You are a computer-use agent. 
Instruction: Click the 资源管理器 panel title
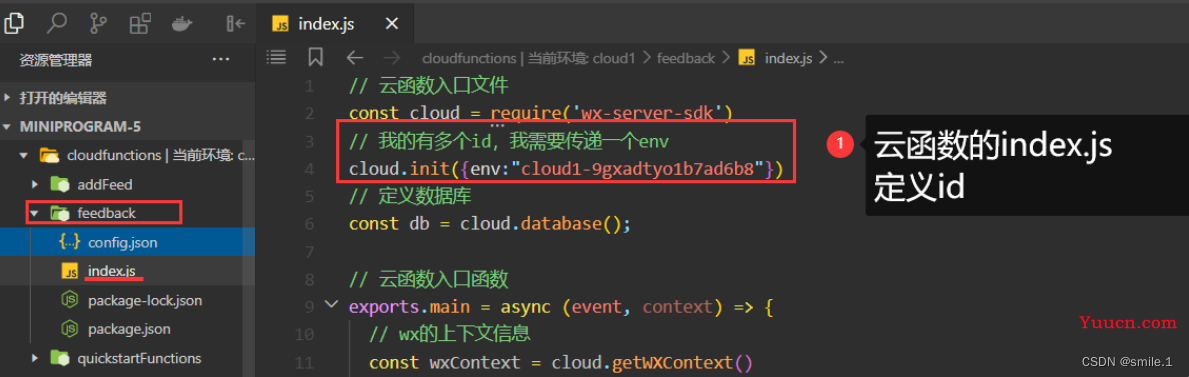coord(55,60)
